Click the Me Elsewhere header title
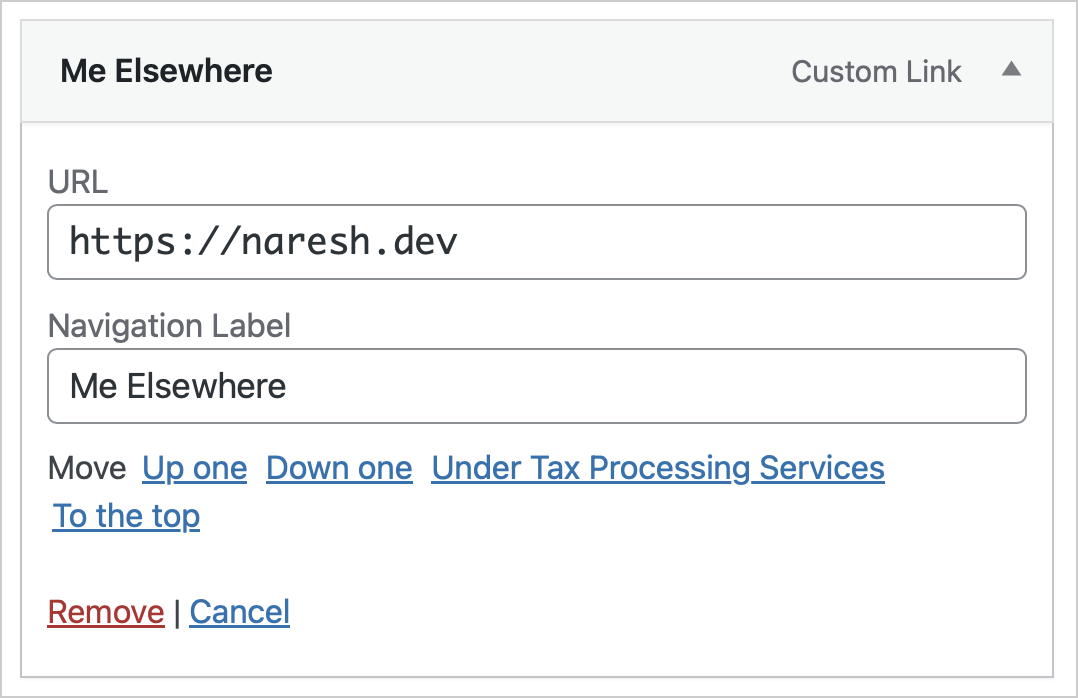 click(166, 71)
